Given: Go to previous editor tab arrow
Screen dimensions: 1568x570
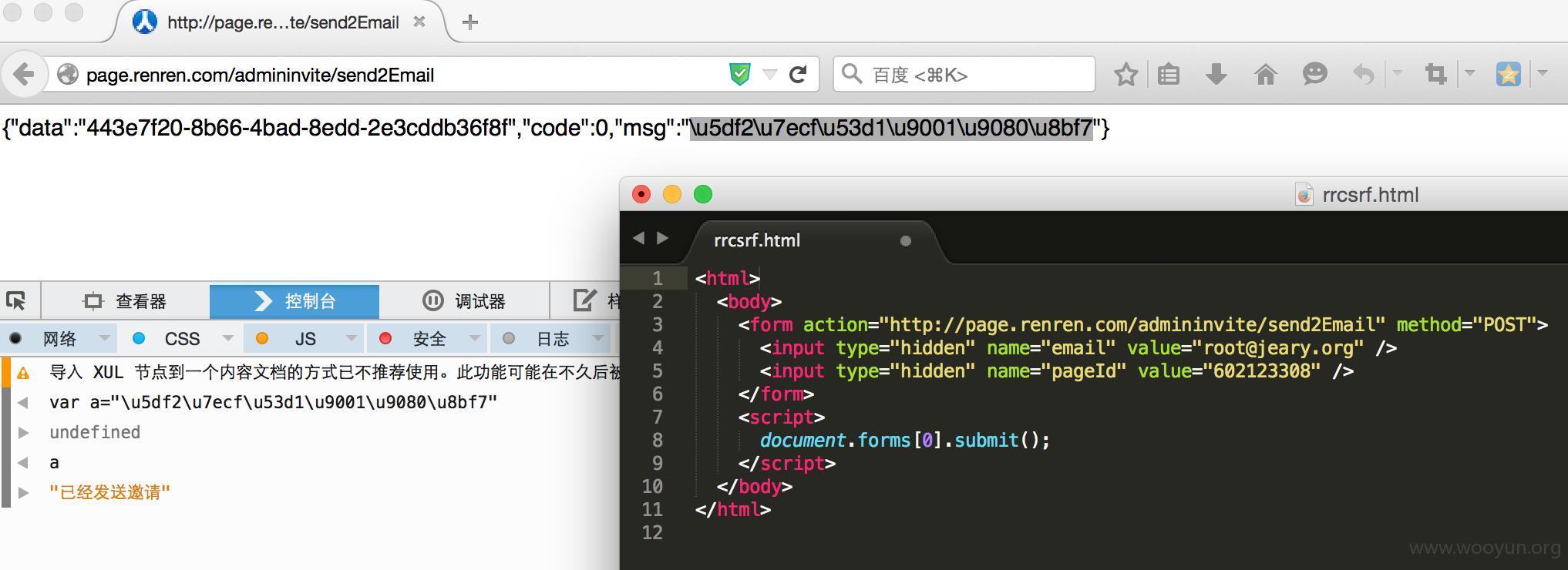Looking at the screenshot, I should pyautogui.click(x=638, y=238).
